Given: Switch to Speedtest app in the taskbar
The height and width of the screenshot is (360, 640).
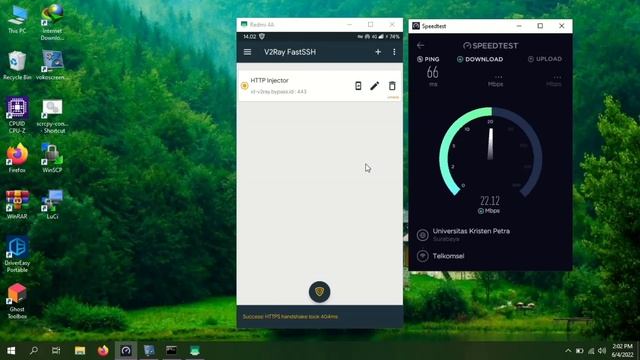Looking at the screenshot, I should point(126,351).
